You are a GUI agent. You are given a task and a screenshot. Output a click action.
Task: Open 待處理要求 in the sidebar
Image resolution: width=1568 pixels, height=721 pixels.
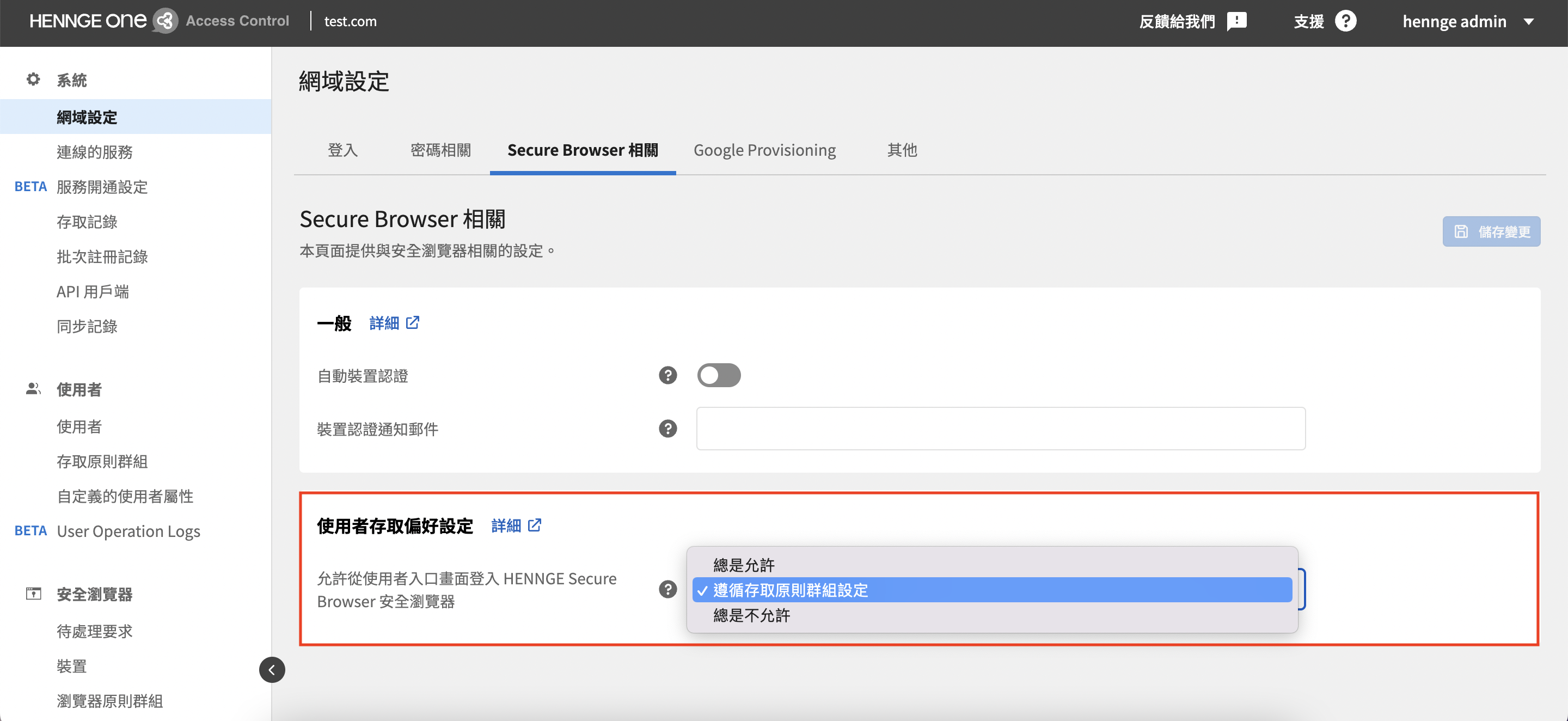95,631
